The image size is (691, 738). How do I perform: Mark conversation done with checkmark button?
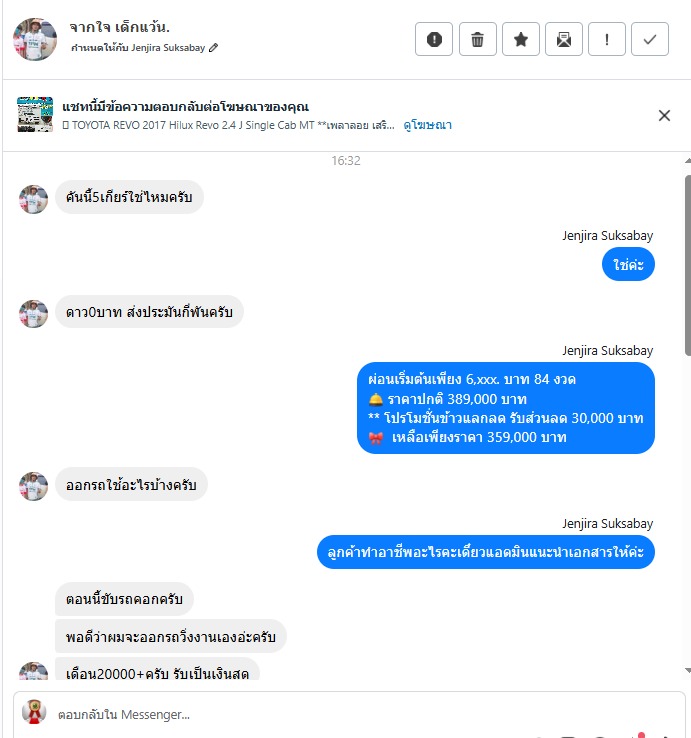[650, 39]
